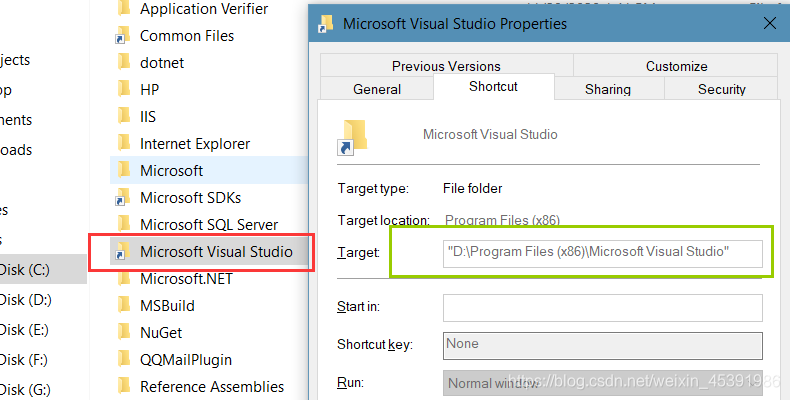Close the Microsoft Visual Studio Properties dialog

[769, 23]
